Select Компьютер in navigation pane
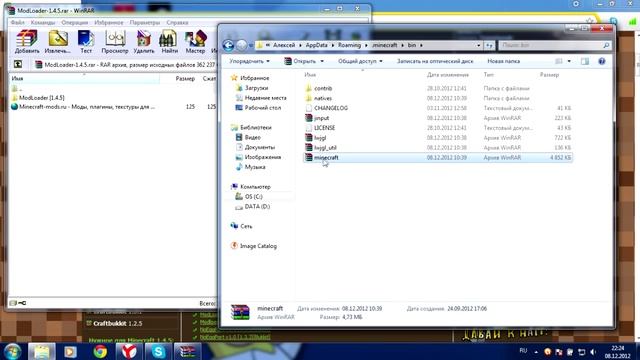 tap(251, 187)
